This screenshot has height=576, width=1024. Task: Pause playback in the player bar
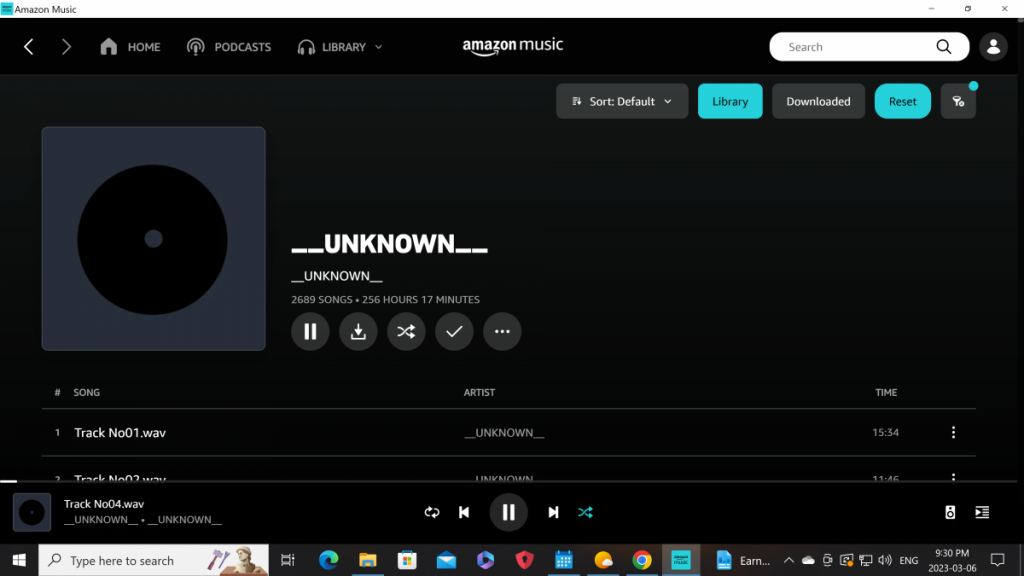click(508, 513)
